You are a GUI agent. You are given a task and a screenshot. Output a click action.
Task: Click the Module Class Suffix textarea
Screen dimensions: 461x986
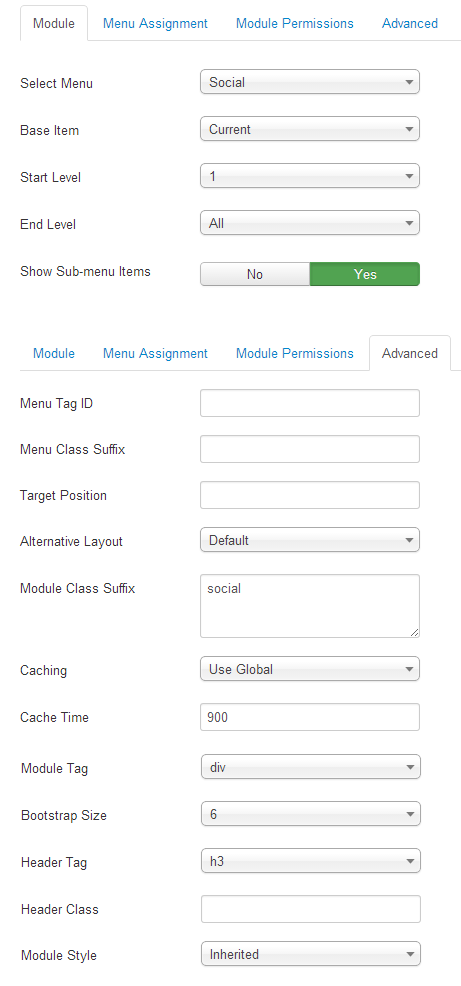309,606
